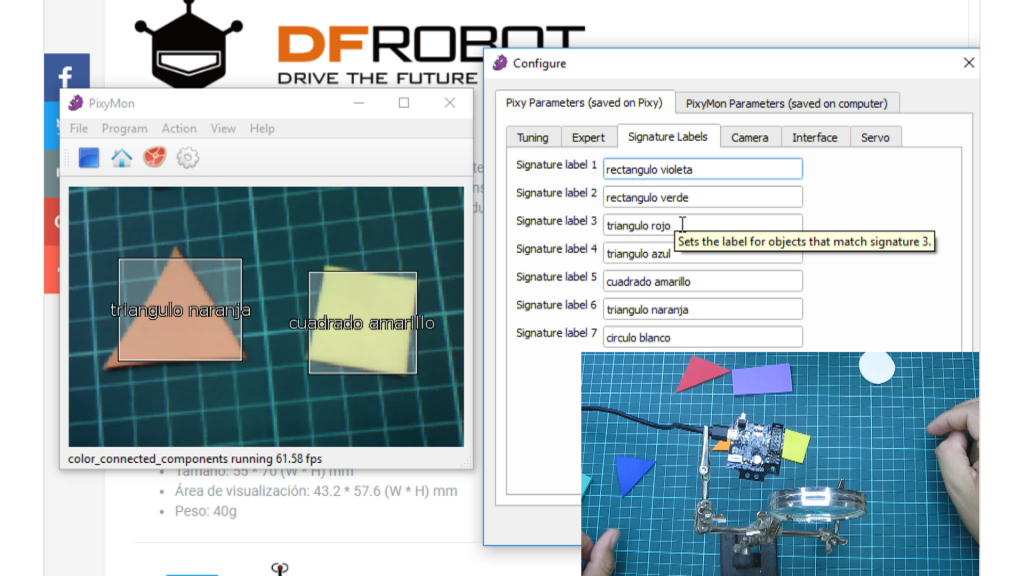Open the Program menu
This screenshot has width=1024, height=576.
pyautogui.click(x=124, y=129)
